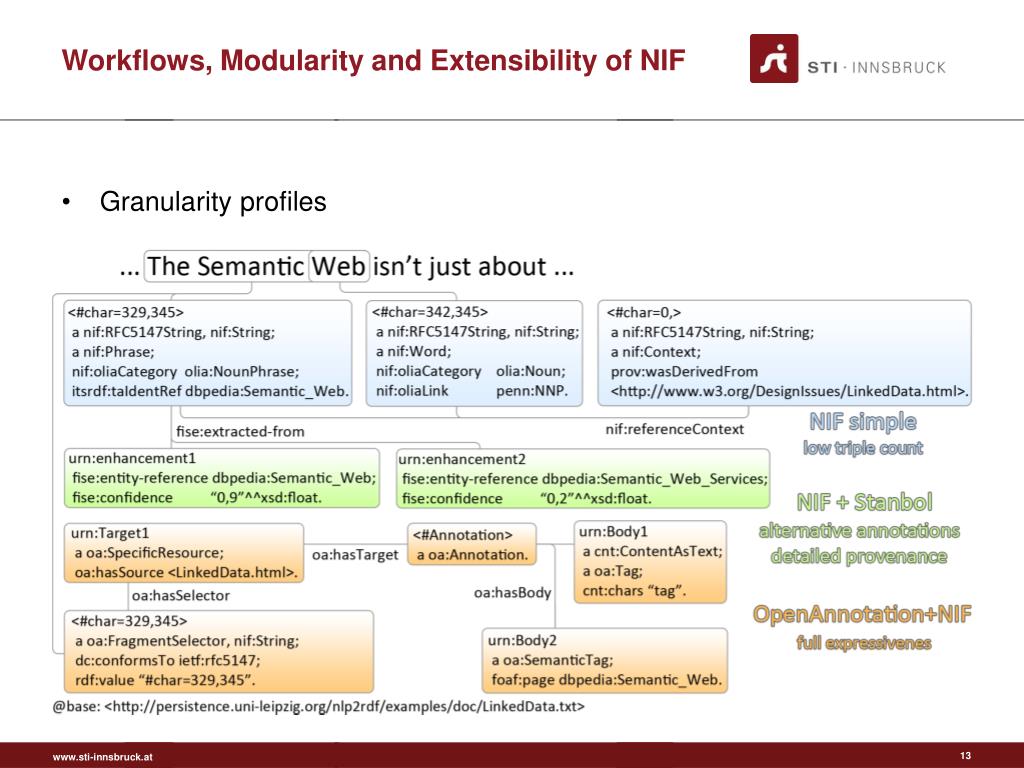Screen dimensions: 1024x768
Task: Click 'urn:Body2' header
Action: [522, 640]
